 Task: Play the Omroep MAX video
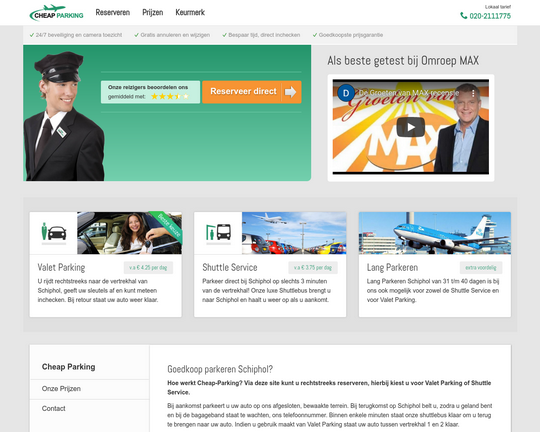pyautogui.click(x=411, y=127)
